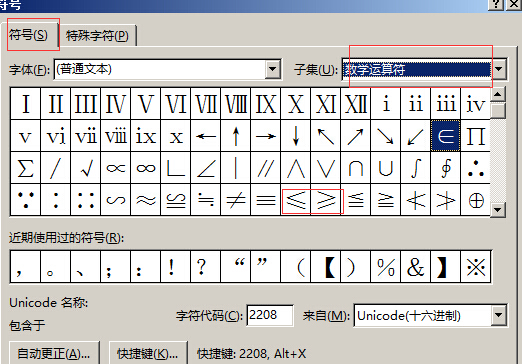The width and height of the screenshot is (522, 364).
Task: Pick the recently used question mark symbol
Action: click(x=206, y=267)
